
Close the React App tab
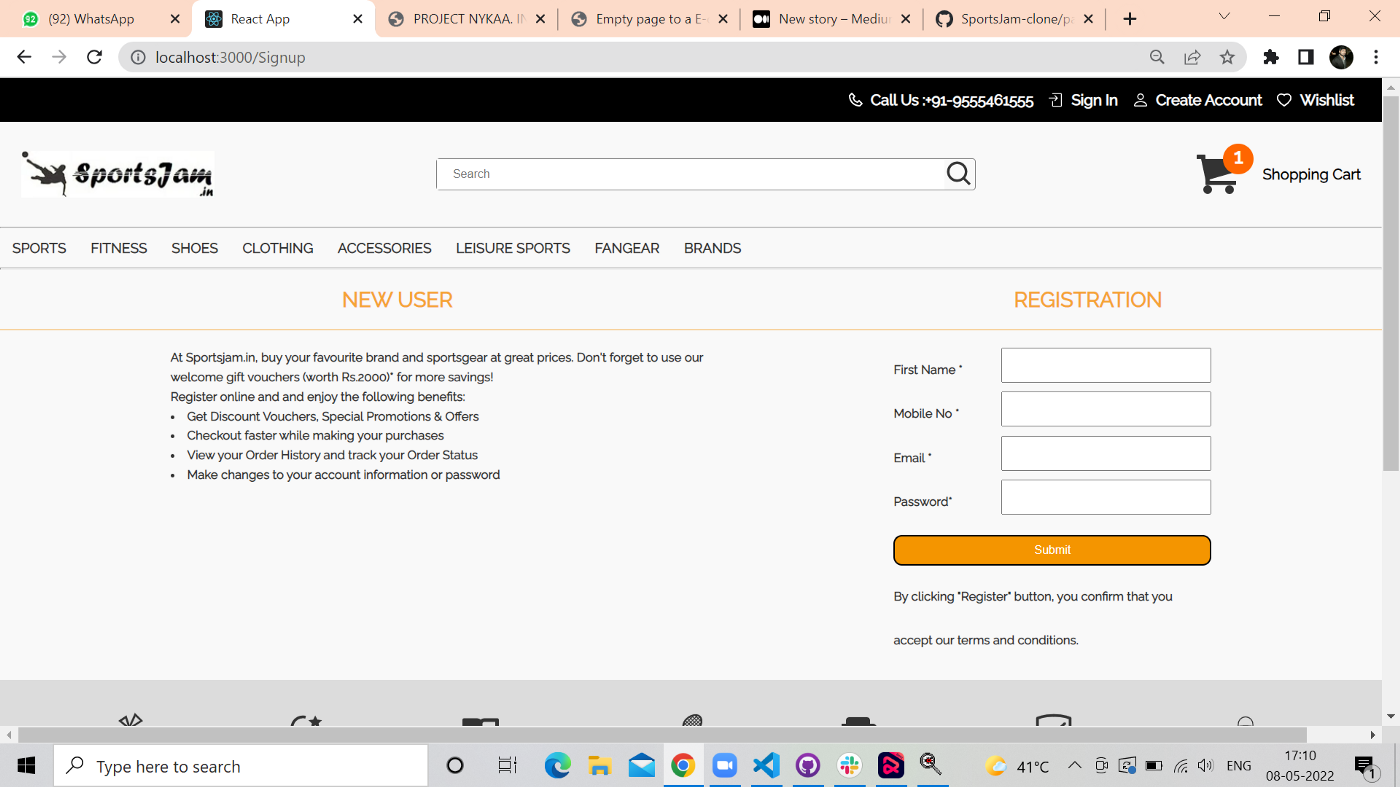(358, 19)
